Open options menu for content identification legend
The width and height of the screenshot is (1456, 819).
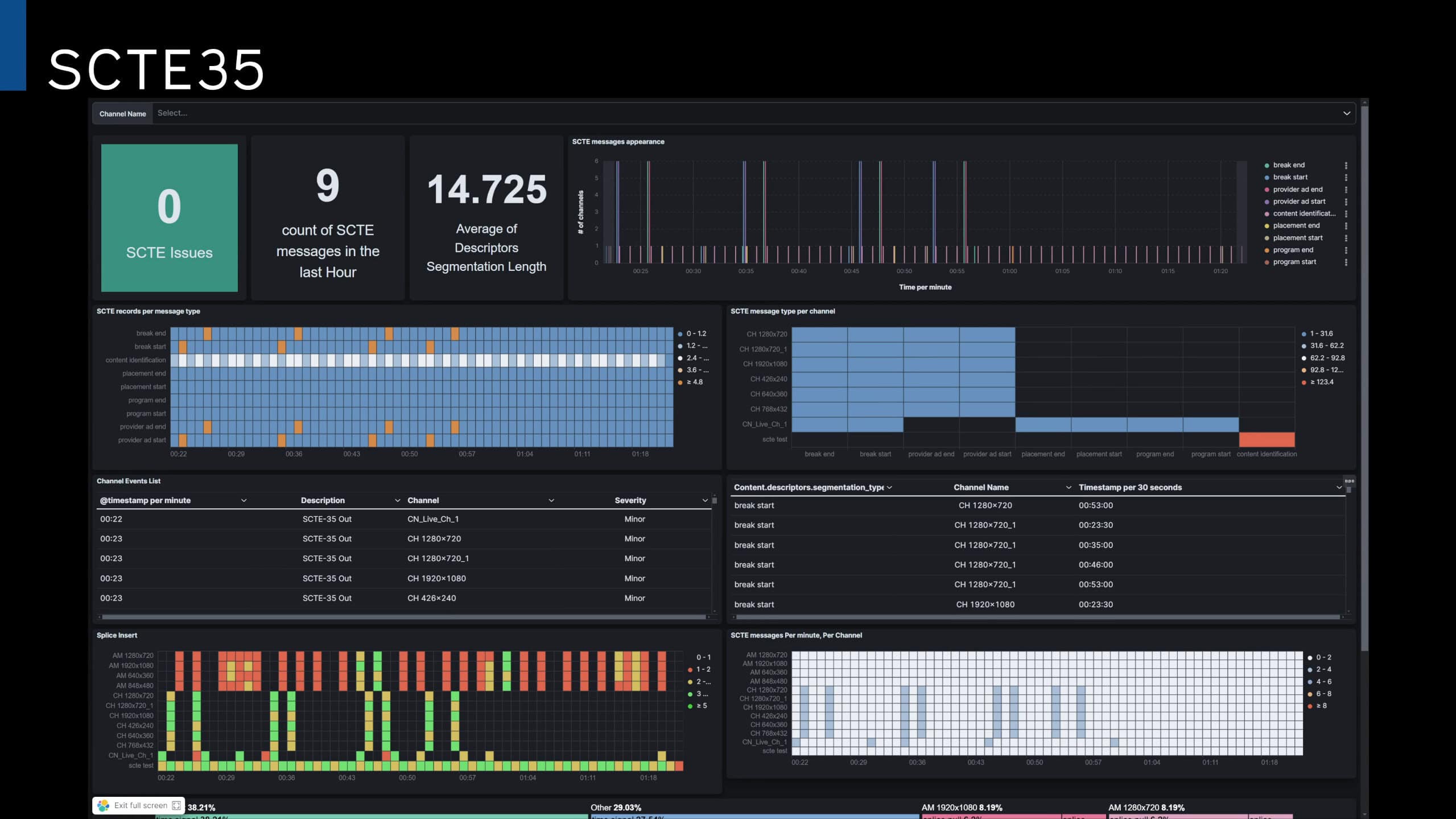tap(1346, 214)
